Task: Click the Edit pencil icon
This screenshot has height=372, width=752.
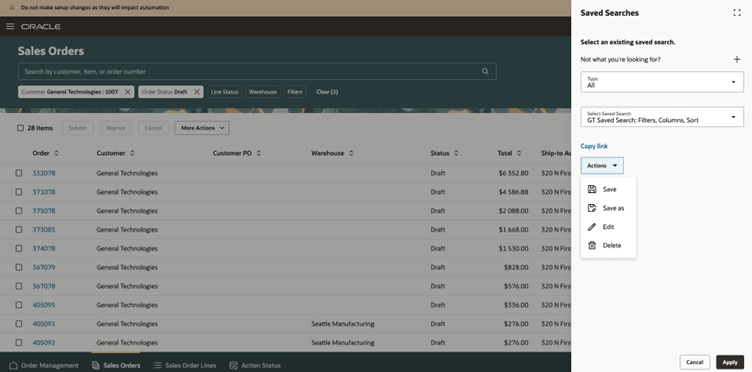Action: pos(592,227)
